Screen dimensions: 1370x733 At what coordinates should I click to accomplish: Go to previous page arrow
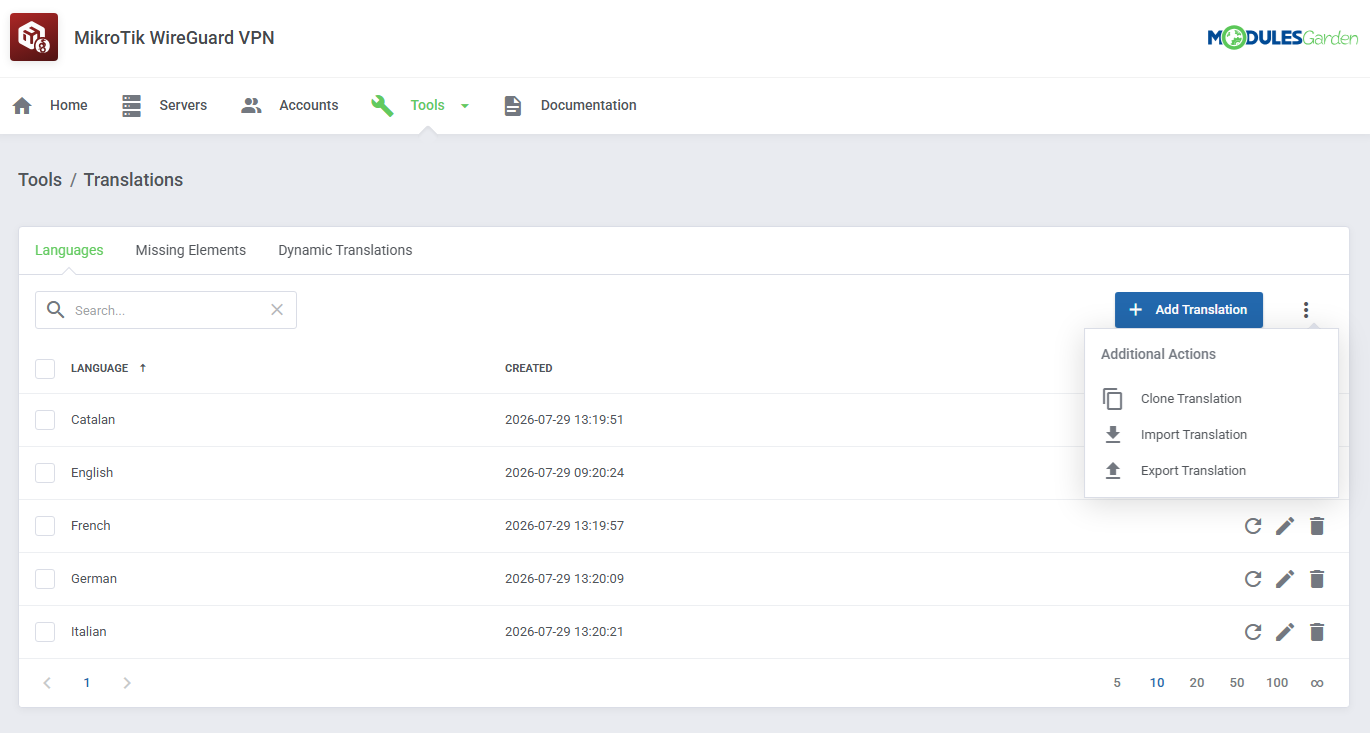click(47, 683)
